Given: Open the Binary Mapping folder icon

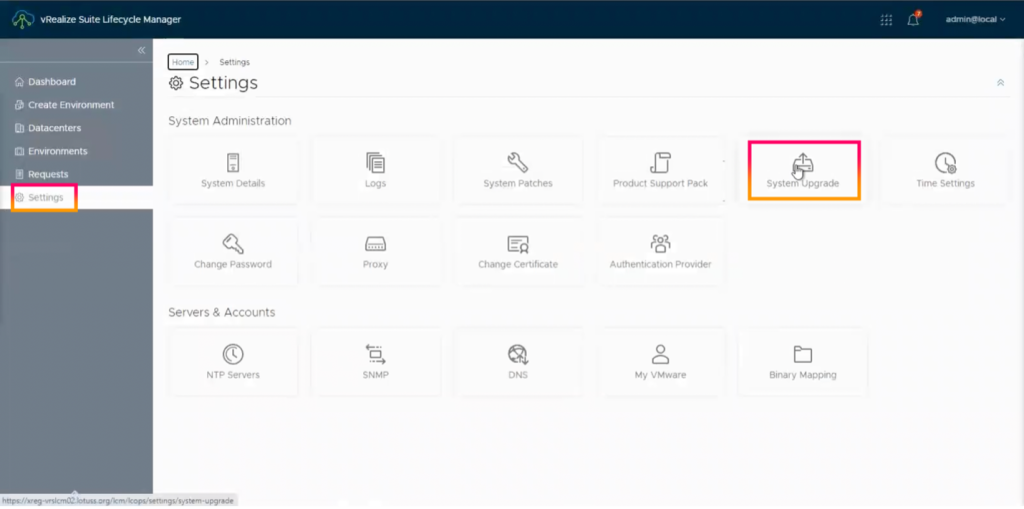Looking at the screenshot, I should (x=803, y=354).
